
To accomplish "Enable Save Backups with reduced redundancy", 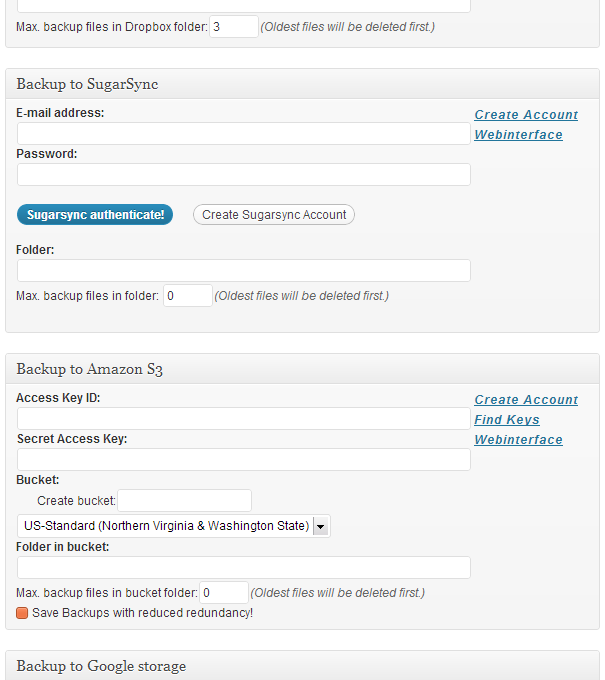I will [x=22, y=612].
